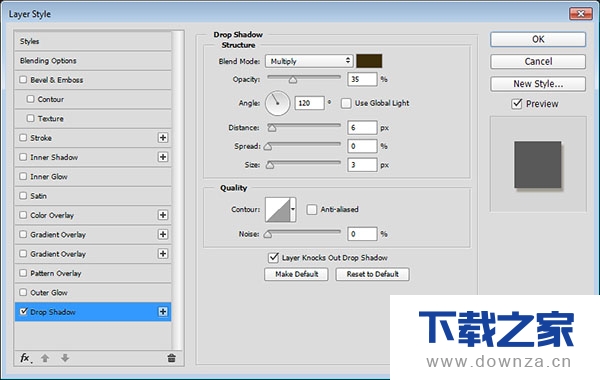Click the New Style... button

[x=538, y=84]
